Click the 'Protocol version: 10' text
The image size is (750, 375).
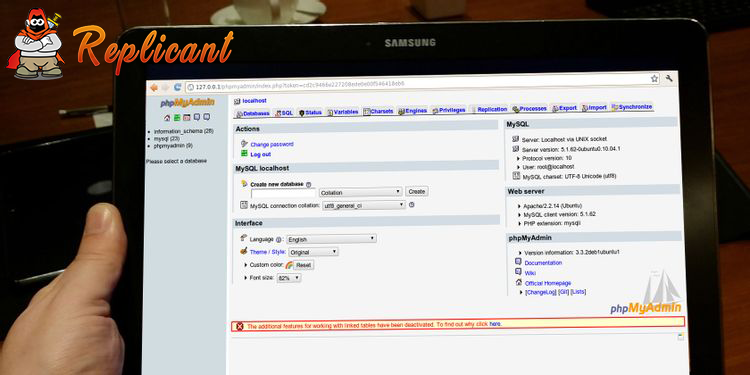pyautogui.click(x=547, y=158)
